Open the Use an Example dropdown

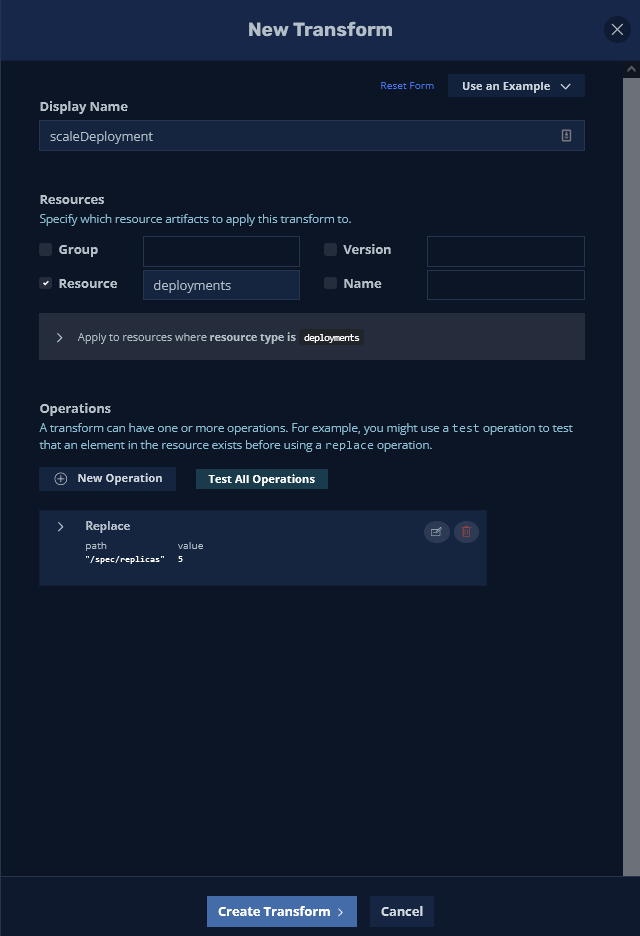pyautogui.click(x=516, y=87)
